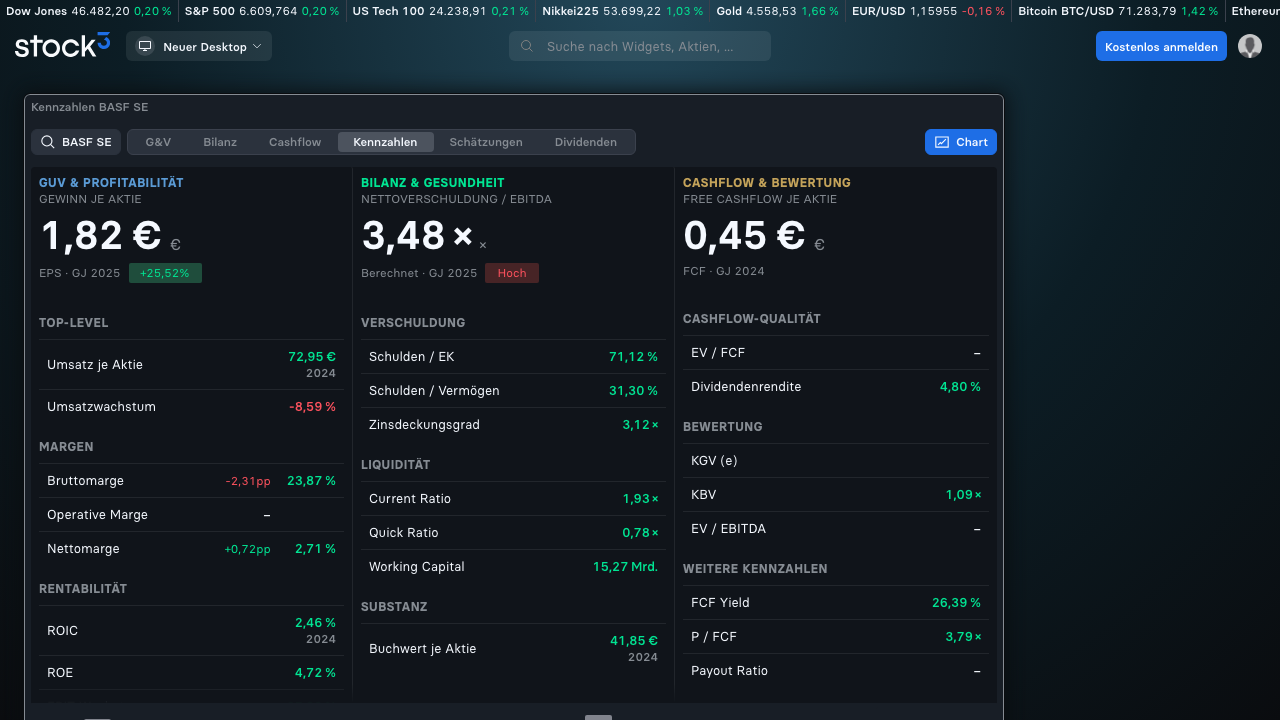Click the 15,27 Mrd. Working Capital value
Screen dimensions: 1280x720
pyautogui.click(x=625, y=567)
